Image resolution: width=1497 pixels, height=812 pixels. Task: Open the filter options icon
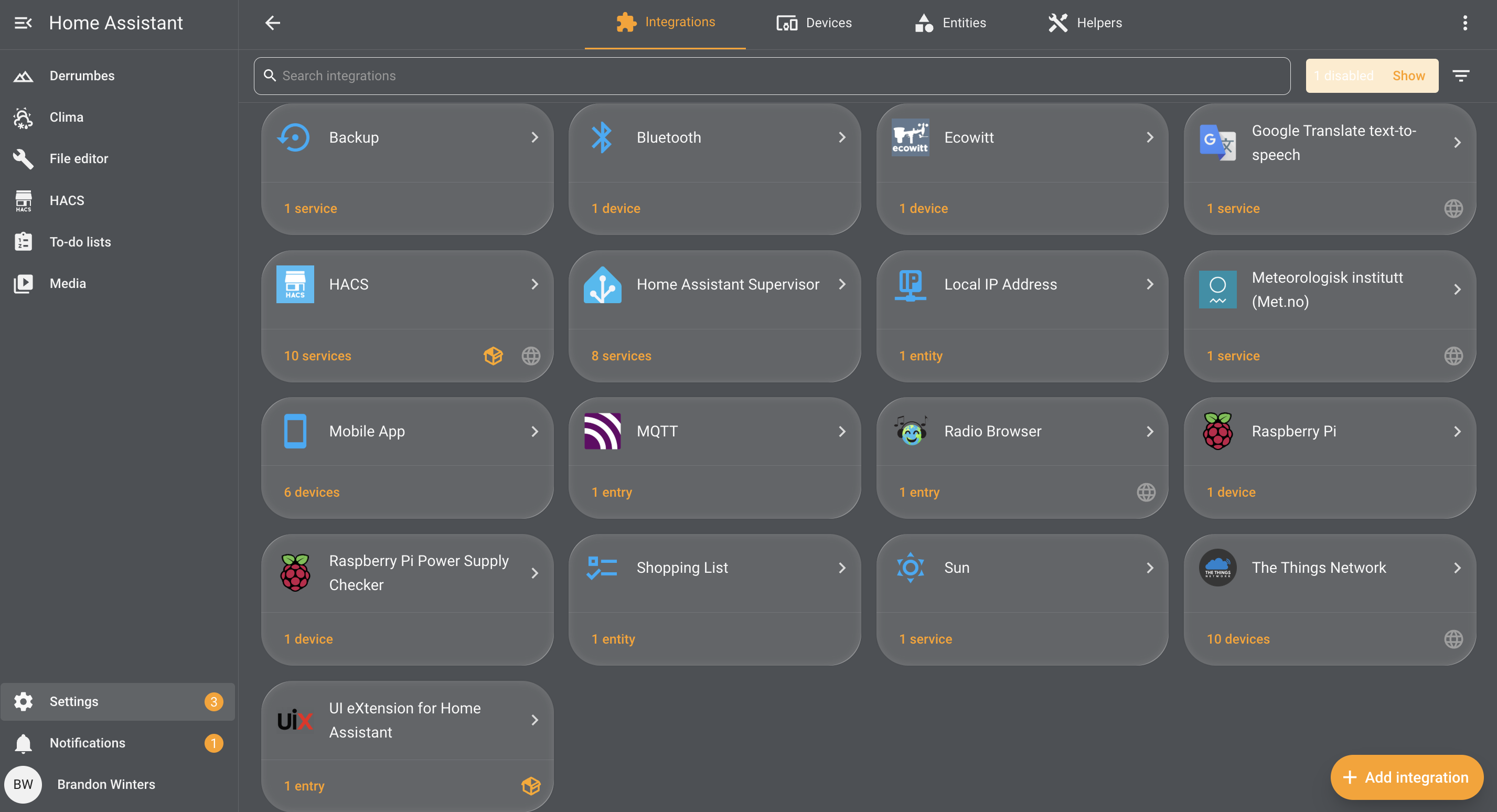(x=1460, y=76)
